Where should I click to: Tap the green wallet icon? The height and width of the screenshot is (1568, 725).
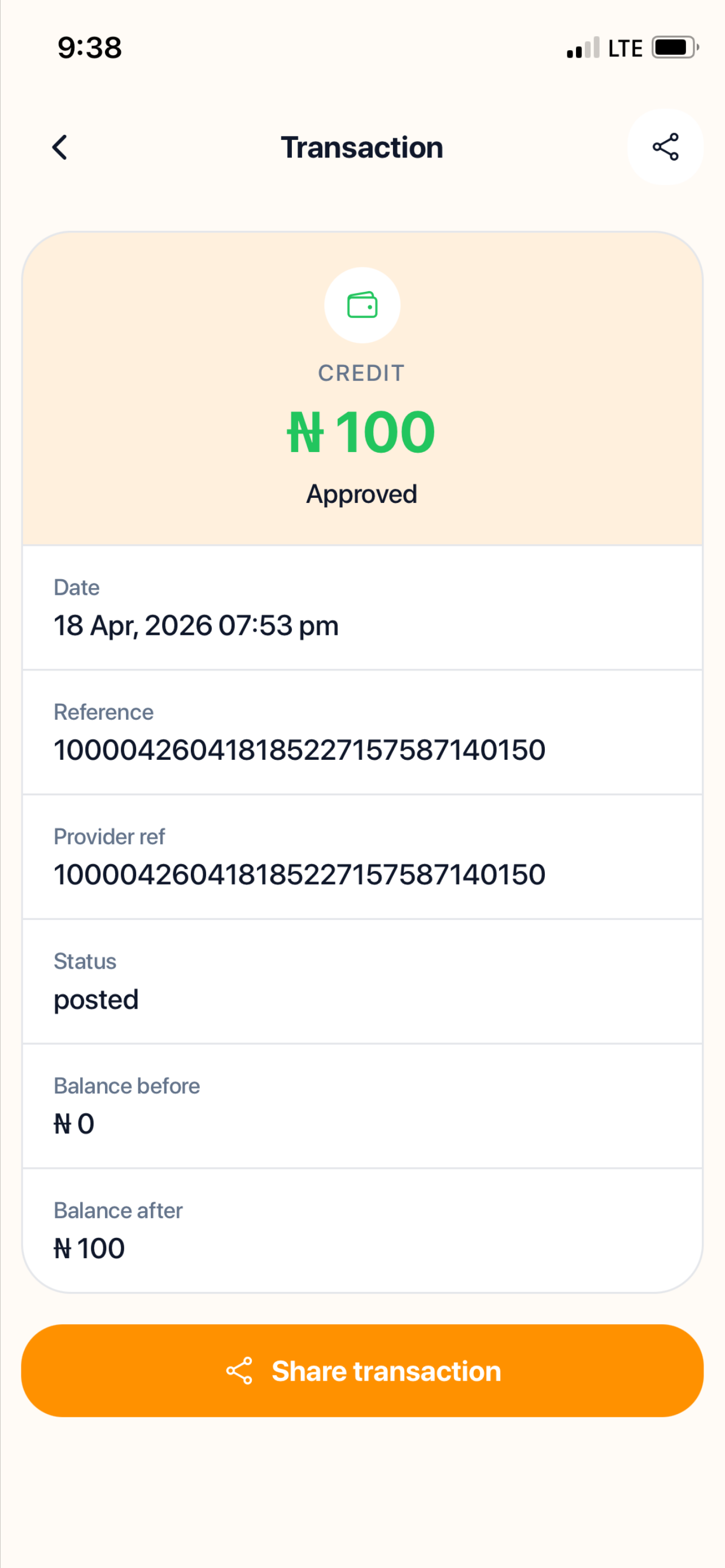[362, 305]
